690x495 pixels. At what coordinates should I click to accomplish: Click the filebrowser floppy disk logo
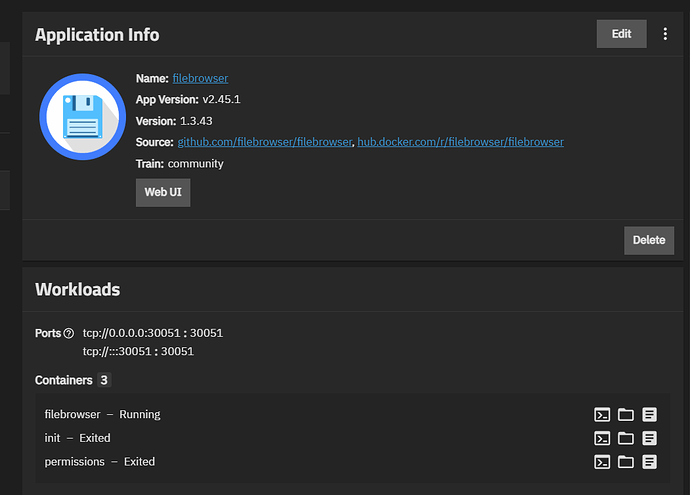click(81, 116)
